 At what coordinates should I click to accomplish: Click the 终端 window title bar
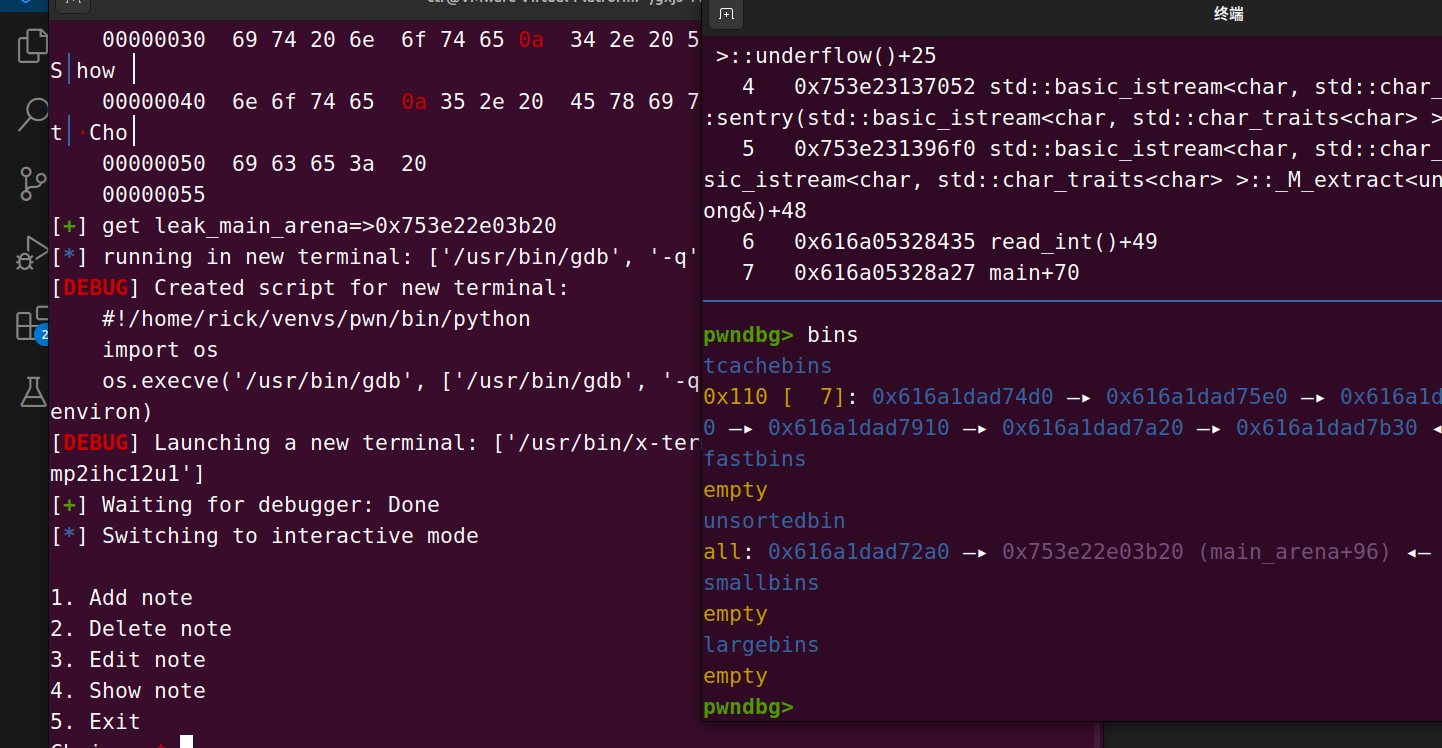coord(1228,14)
